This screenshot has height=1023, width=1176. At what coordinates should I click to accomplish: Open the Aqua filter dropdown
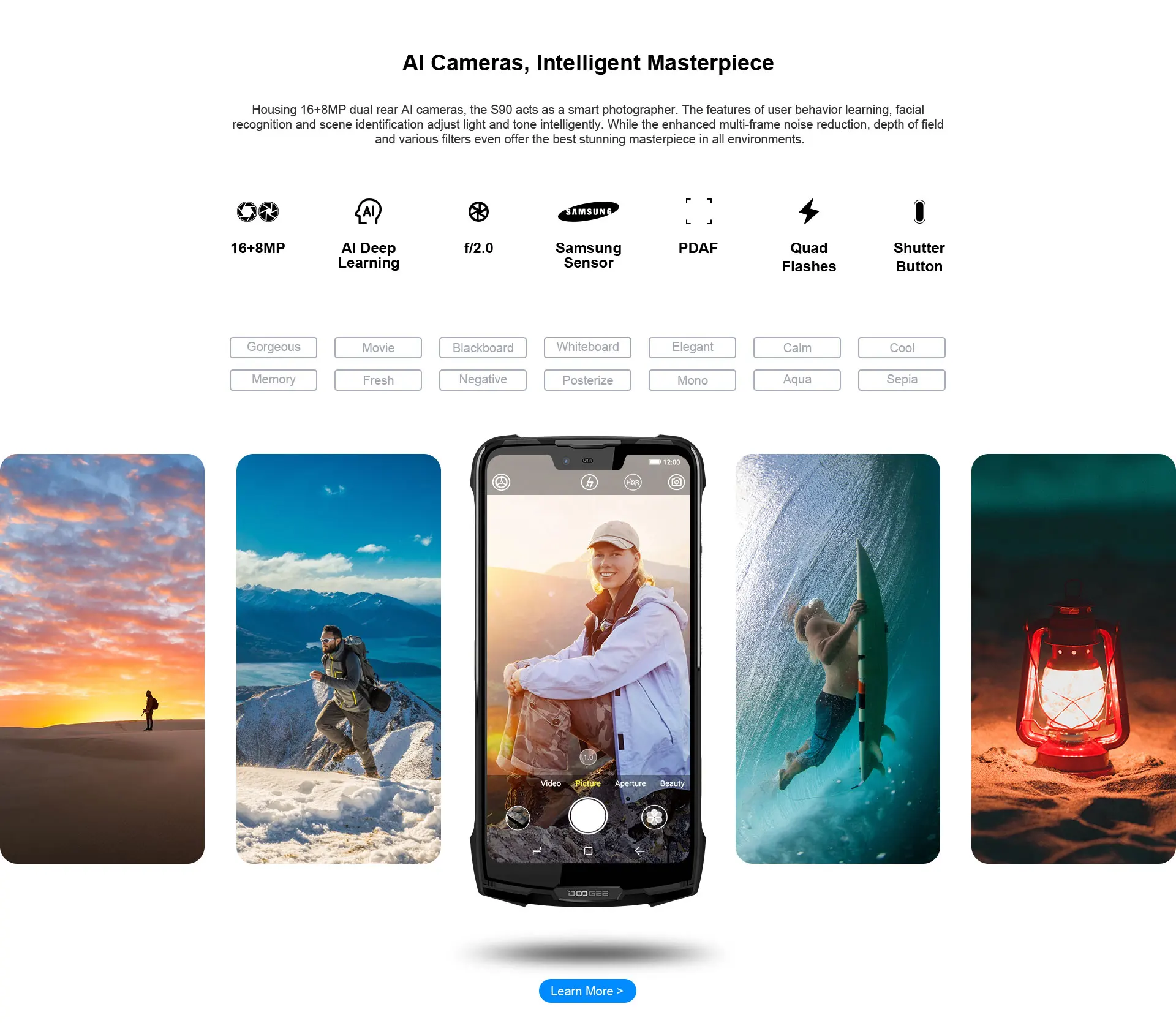pos(797,378)
